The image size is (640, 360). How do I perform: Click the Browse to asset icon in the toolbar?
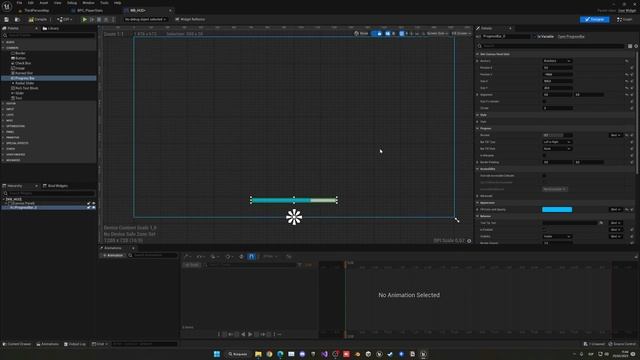17,19
